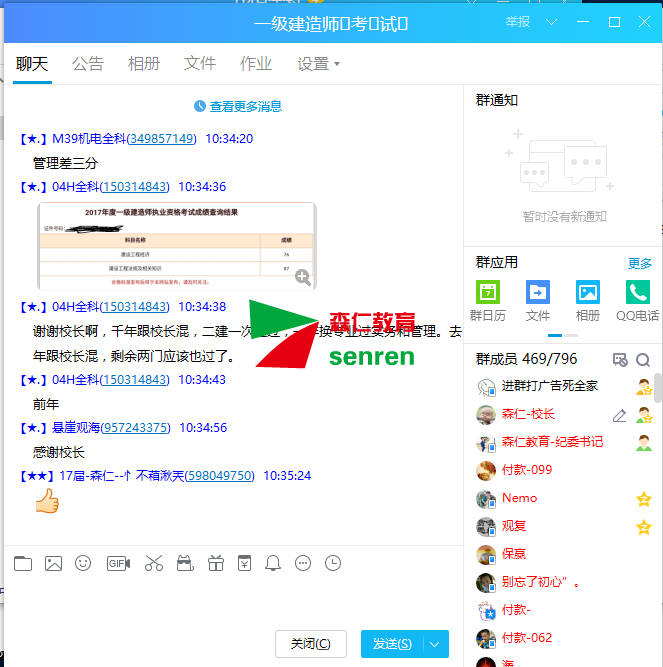Click 查看更多消息 link
This screenshot has width=663, height=667.
coord(246,106)
